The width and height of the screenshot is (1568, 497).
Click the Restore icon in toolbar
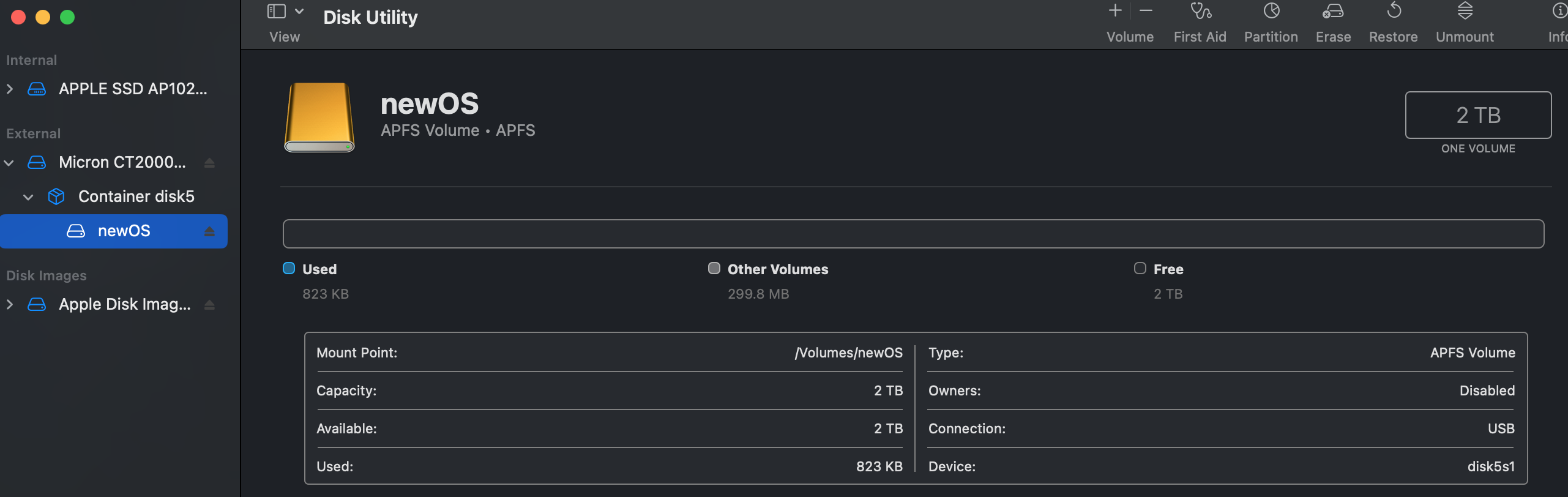1394,12
